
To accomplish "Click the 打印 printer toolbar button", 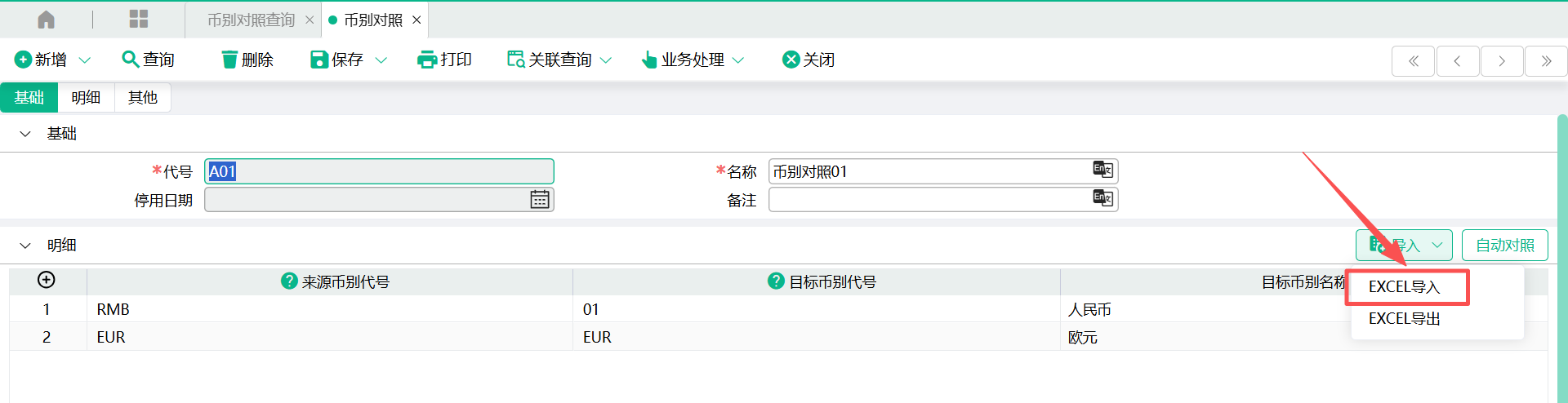I will click(x=444, y=60).
